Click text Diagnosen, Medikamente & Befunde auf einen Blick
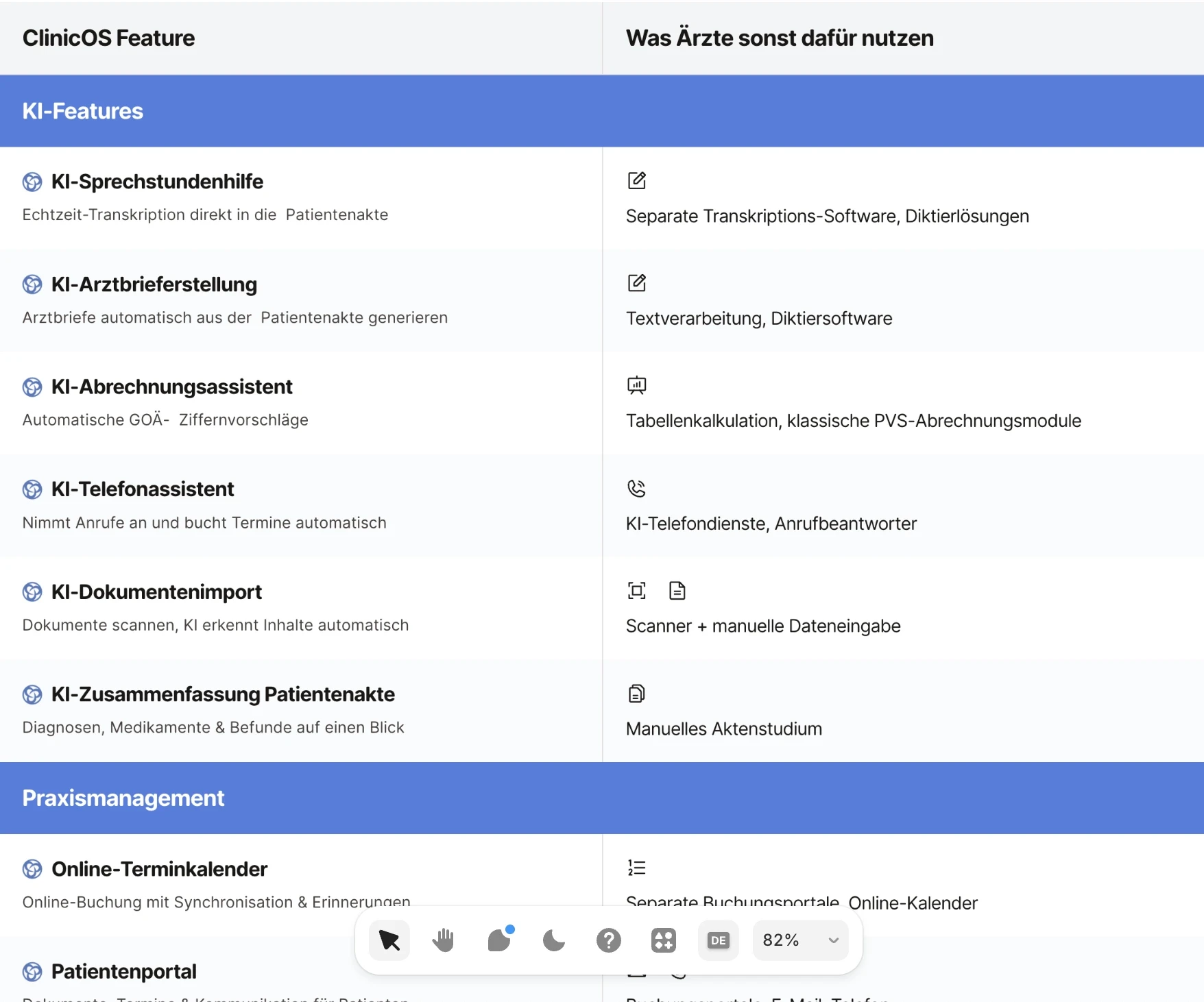The height and width of the screenshot is (1002, 1204). (213, 727)
